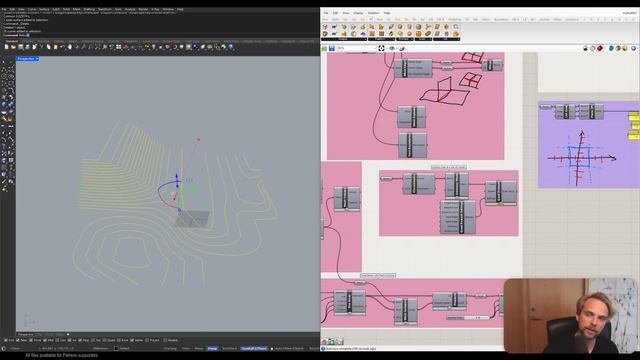Click Grasshopper Zoom Extents target icon
Screen dimensions: 640x360
click(381, 48)
